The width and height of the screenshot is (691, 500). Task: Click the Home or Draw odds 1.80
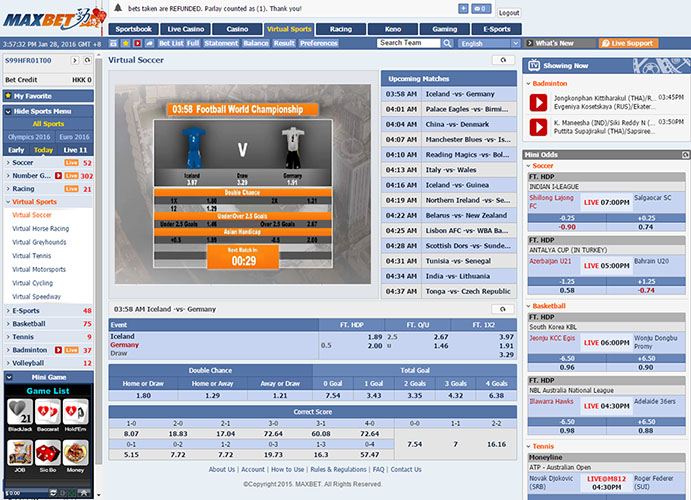(143, 396)
